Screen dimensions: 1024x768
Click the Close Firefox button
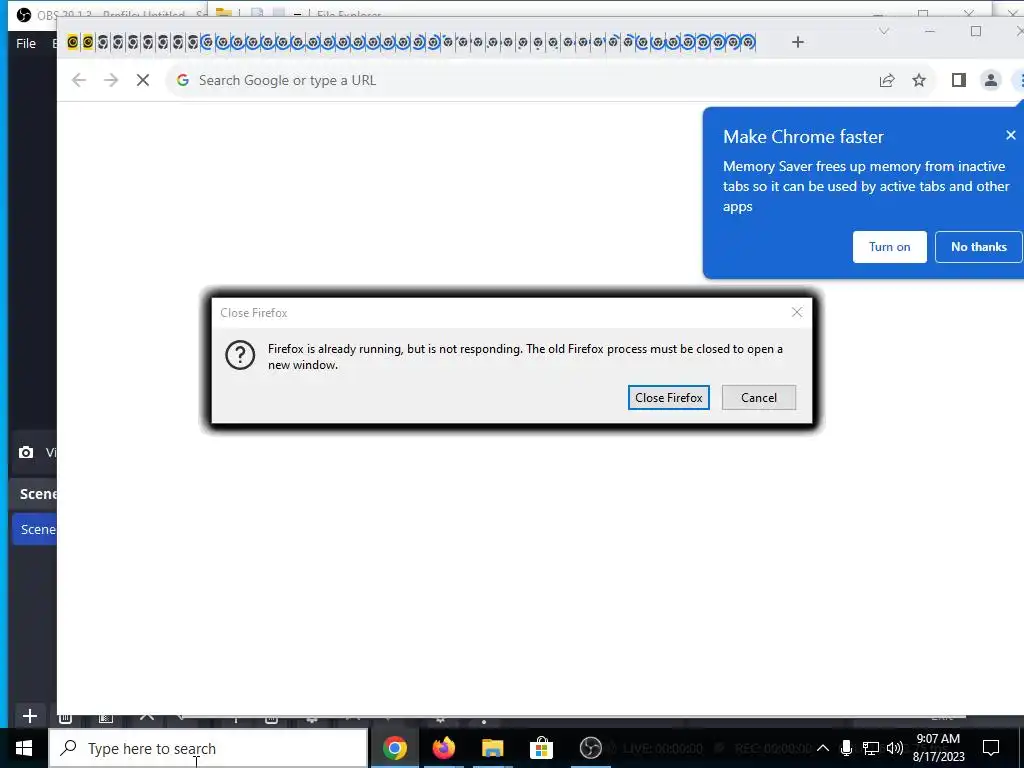[x=668, y=398]
